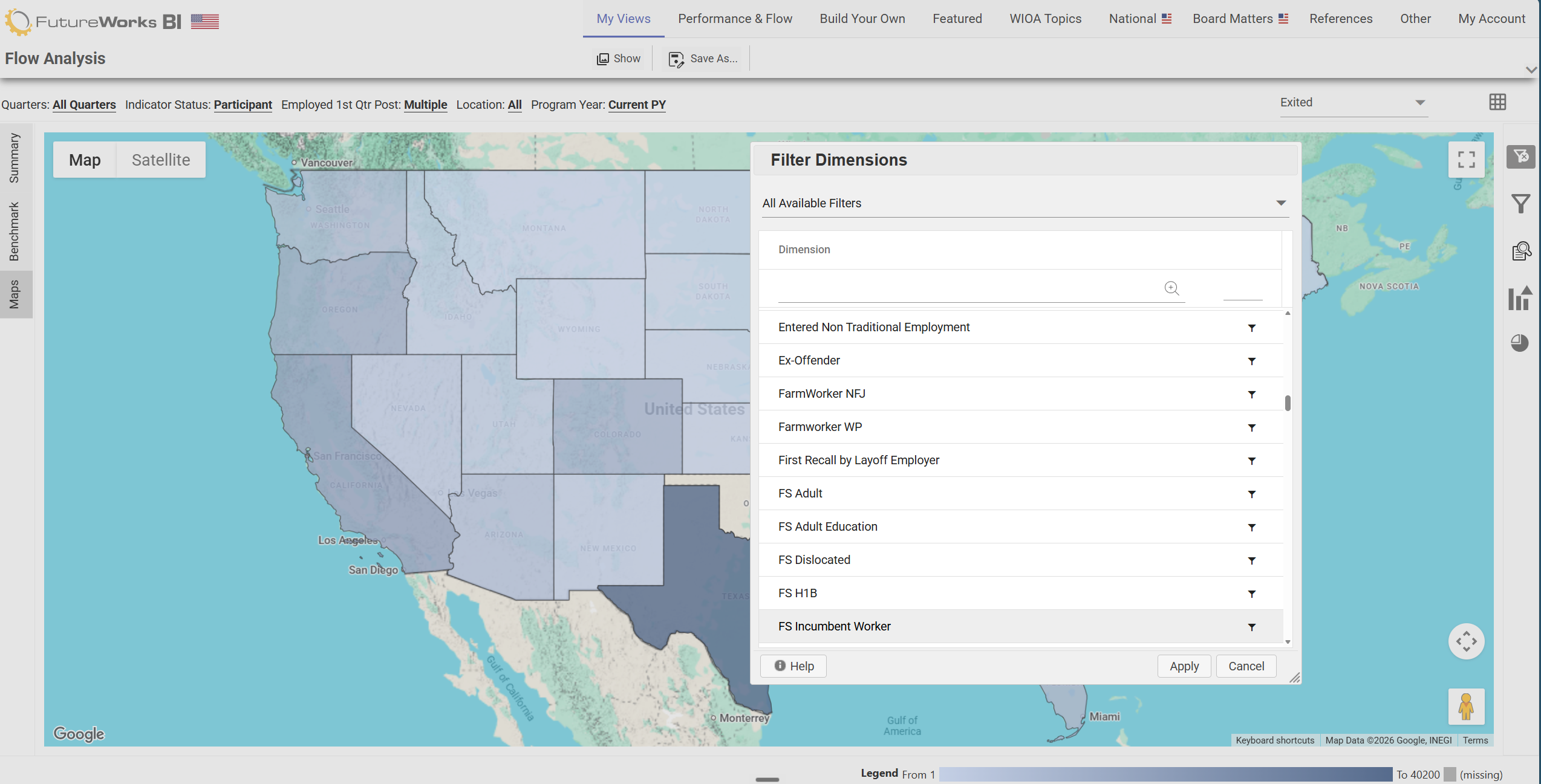Click the Save As... button
1541x784 pixels.
click(x=703, y=59)
